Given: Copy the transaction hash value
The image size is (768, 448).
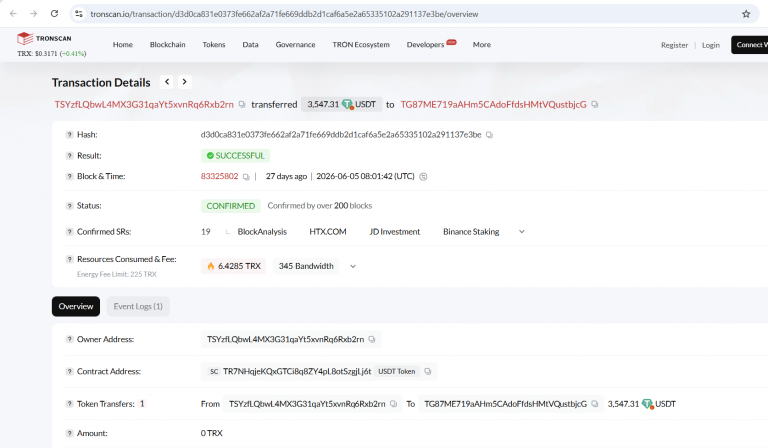Looking at the screenshot, I should click(489, 135).
